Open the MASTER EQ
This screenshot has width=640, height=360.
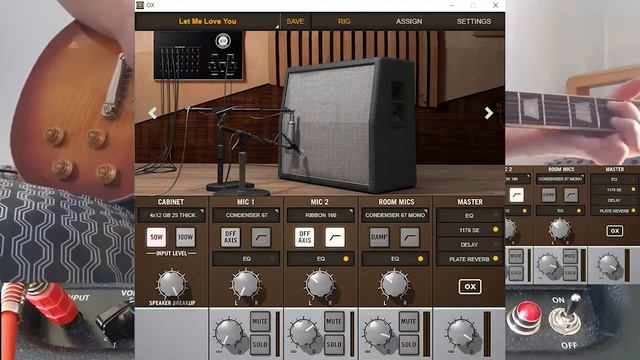tap(469, 215)
